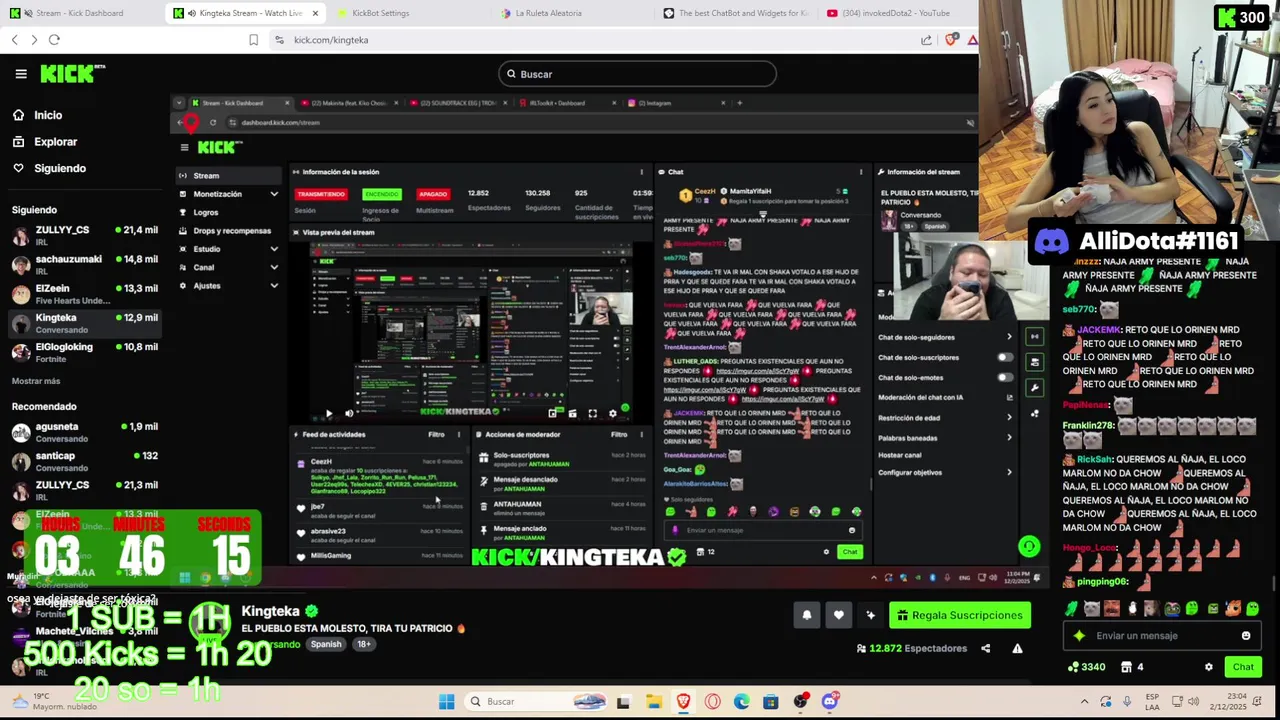Screen dimensions: 1280x720
Task: Open the ElZeein followed channel
Action: 85,294
